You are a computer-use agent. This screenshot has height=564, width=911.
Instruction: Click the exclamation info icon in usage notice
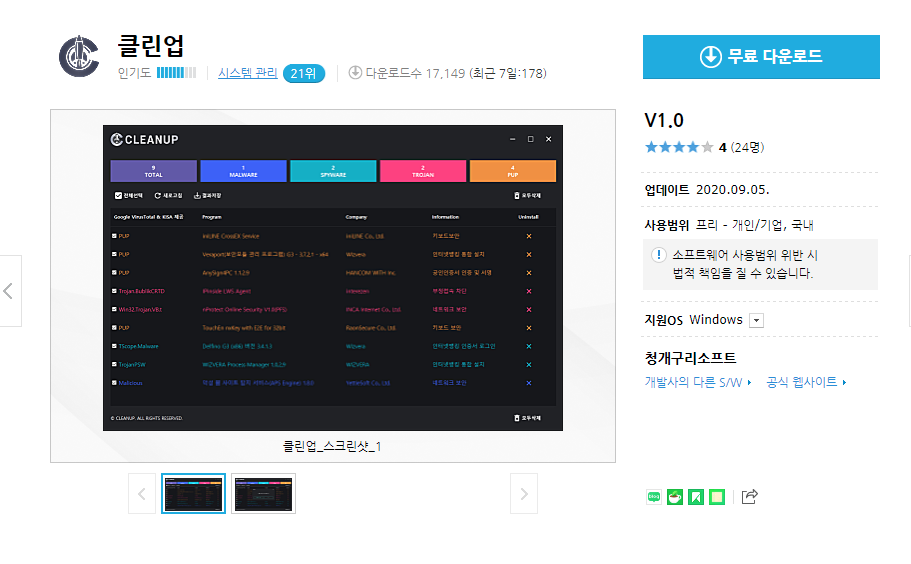658,255
